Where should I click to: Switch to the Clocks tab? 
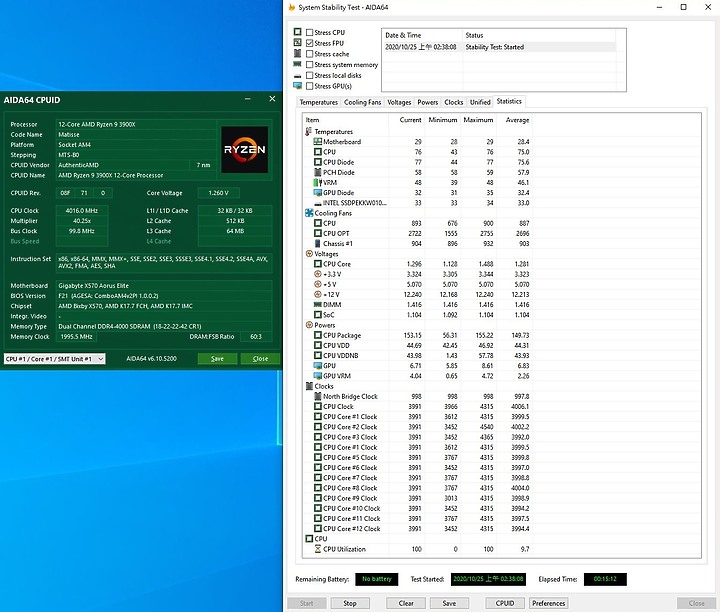tap(454, 102)
